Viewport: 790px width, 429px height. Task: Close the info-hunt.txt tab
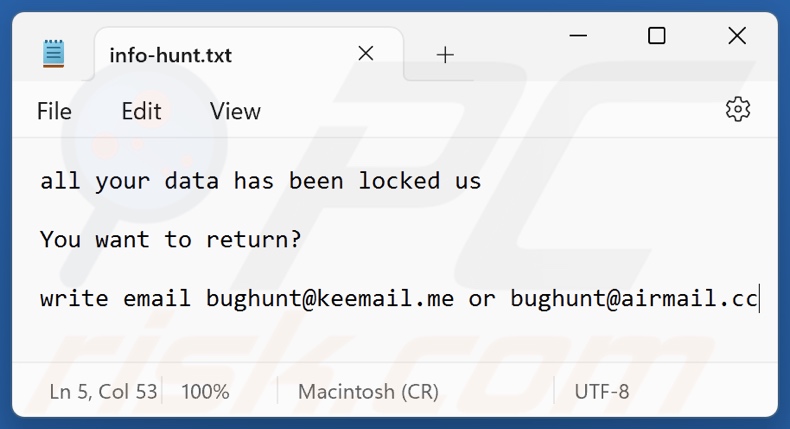click(x=366, y=54)
